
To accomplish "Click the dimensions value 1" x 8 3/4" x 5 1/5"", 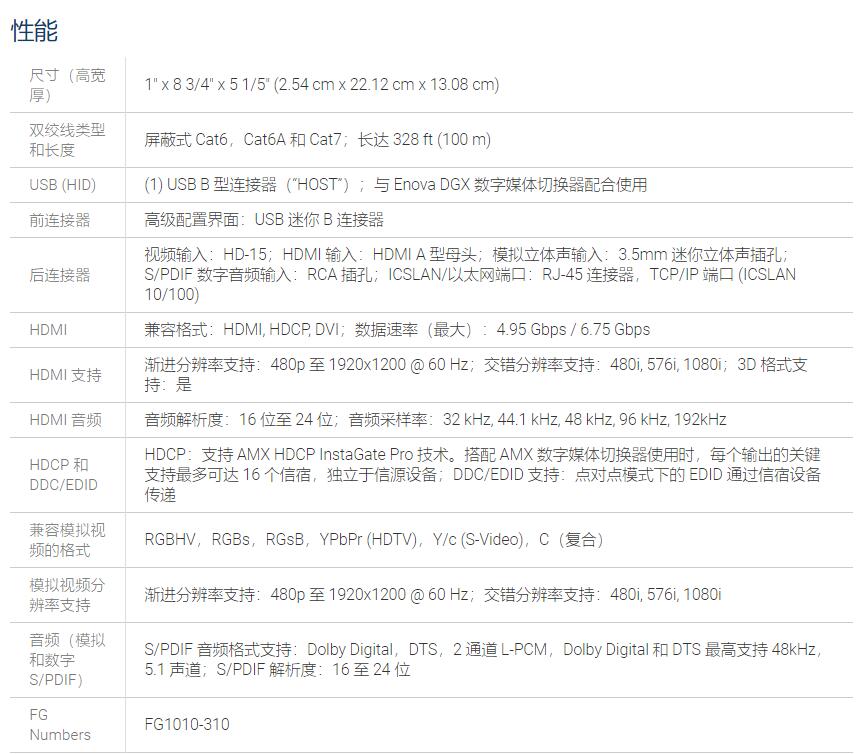I will click(x=322, y=85).
